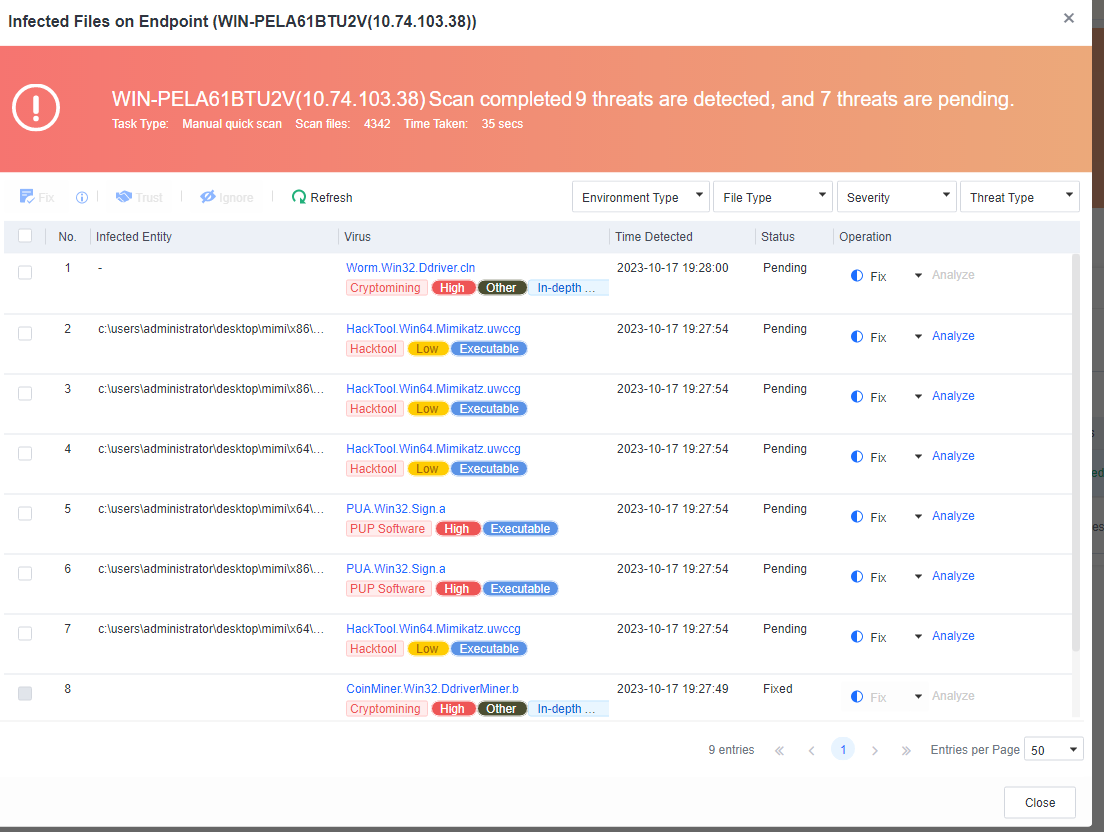Click the Status column header
Viewport: 1104px width, 832px height.
click(x=778, y=237)
